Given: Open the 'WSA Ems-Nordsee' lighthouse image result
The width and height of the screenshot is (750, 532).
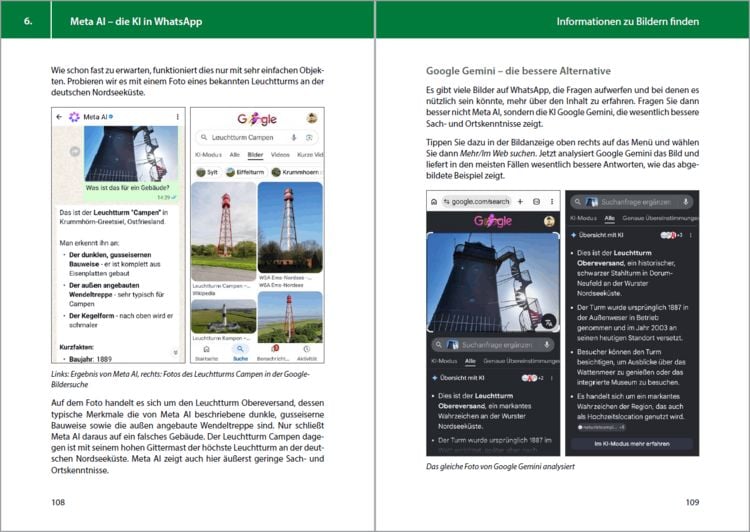Looking at the screenshot, I should click(290, 228).
